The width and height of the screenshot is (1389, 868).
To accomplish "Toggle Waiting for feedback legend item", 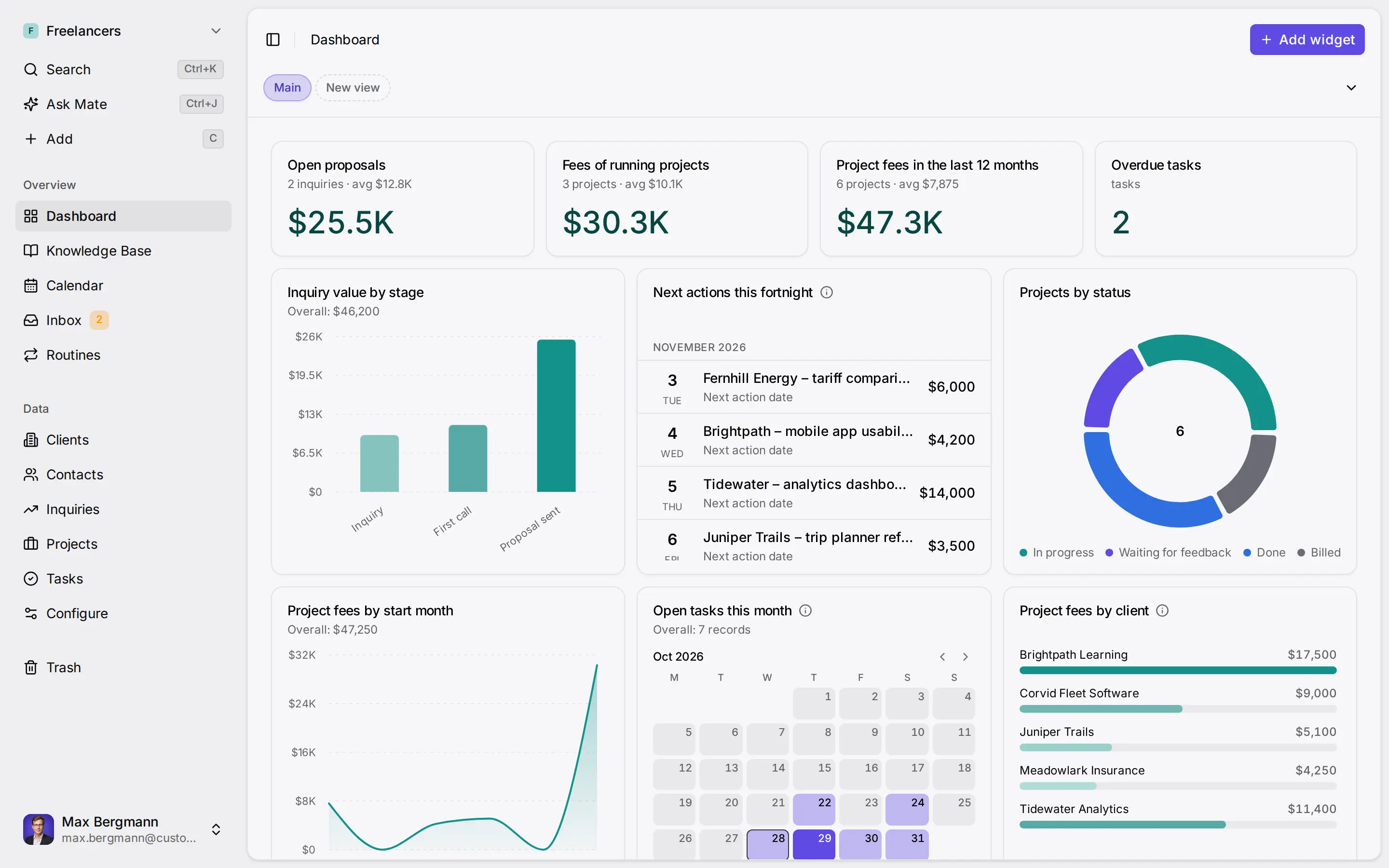I will (x=1168, y=552).
